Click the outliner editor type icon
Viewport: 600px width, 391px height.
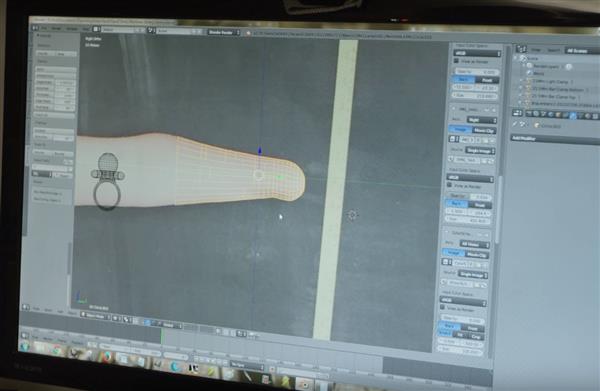521,49
